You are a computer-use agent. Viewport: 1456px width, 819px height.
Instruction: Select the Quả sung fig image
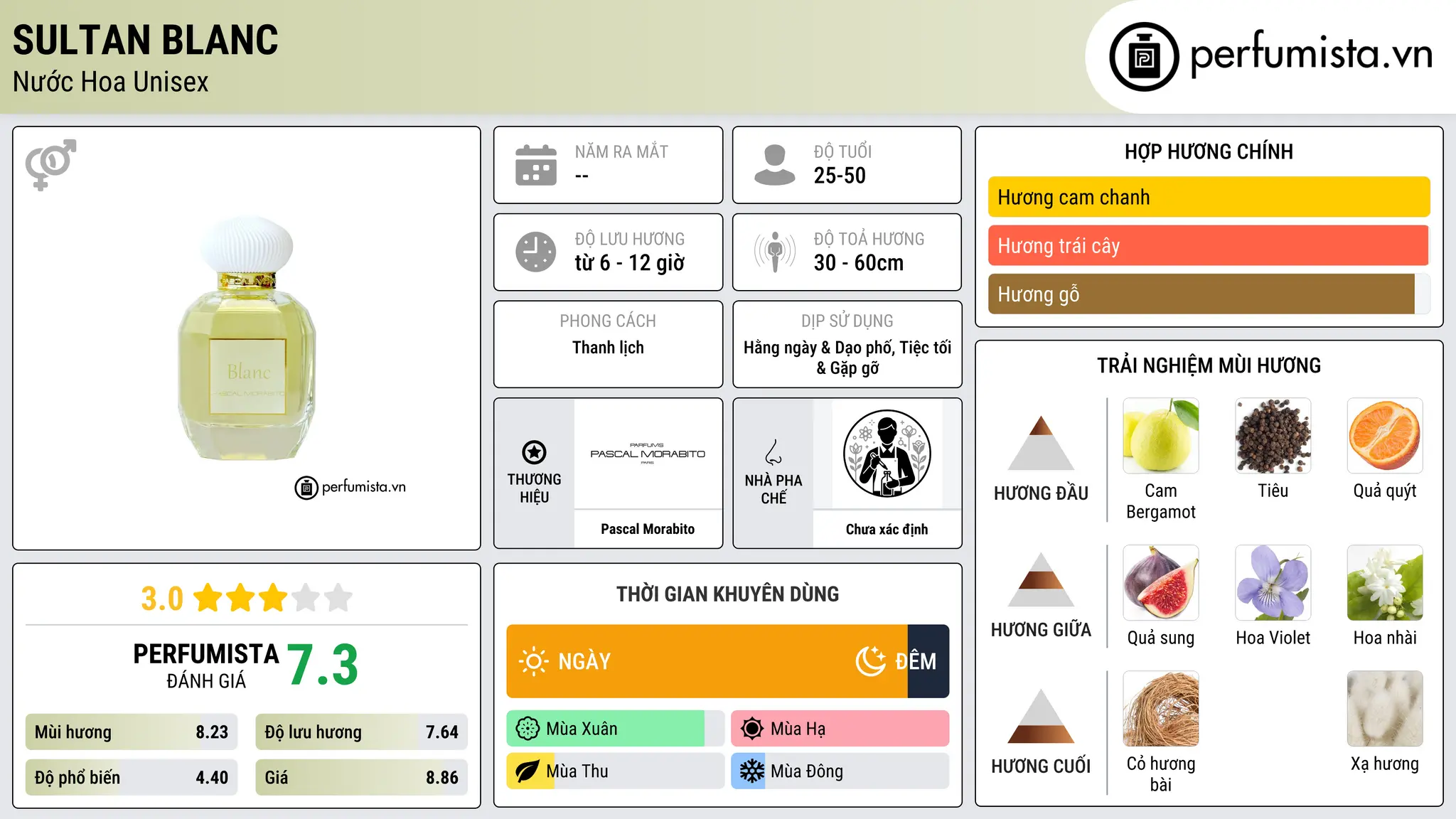click(x=1161, y=583)
